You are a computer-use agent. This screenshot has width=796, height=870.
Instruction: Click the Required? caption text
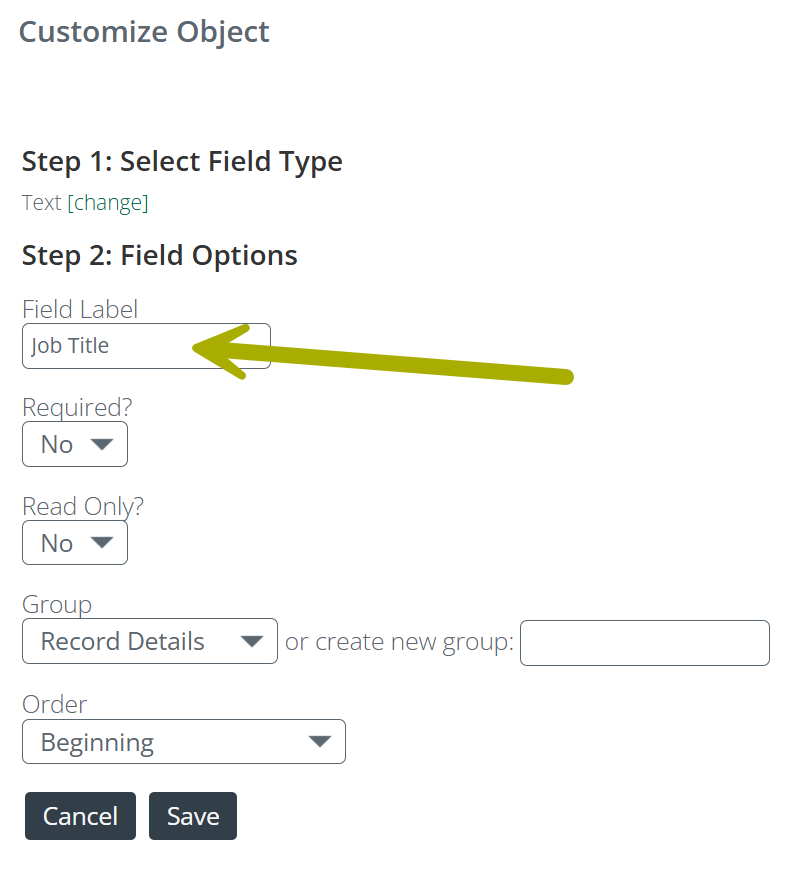(x=77, y=408)
